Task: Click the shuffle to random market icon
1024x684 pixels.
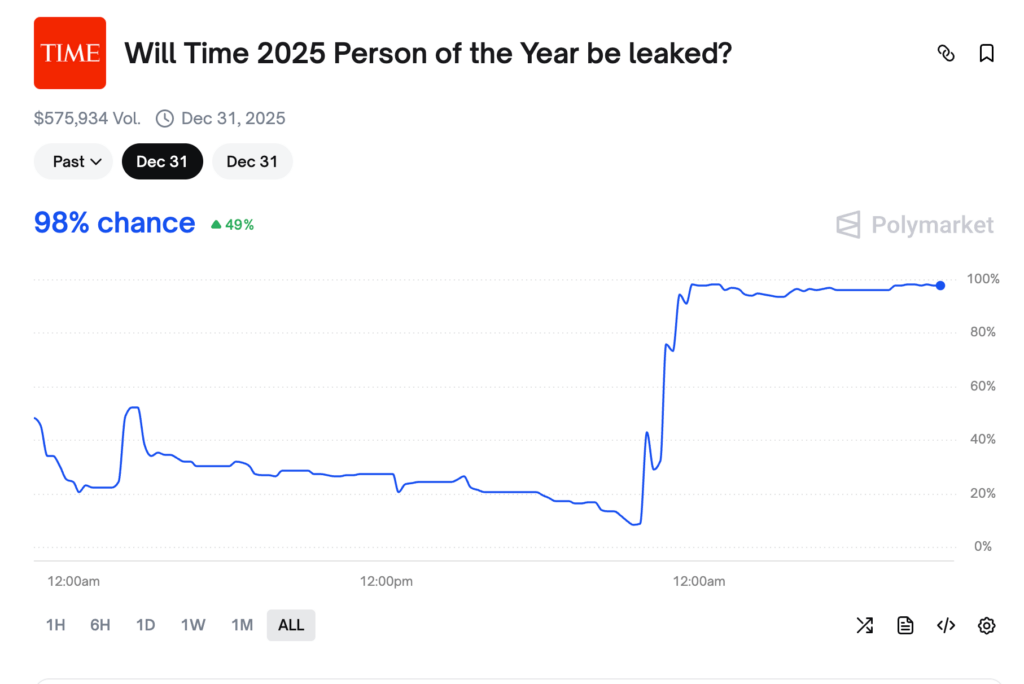Action: [865, 625]
